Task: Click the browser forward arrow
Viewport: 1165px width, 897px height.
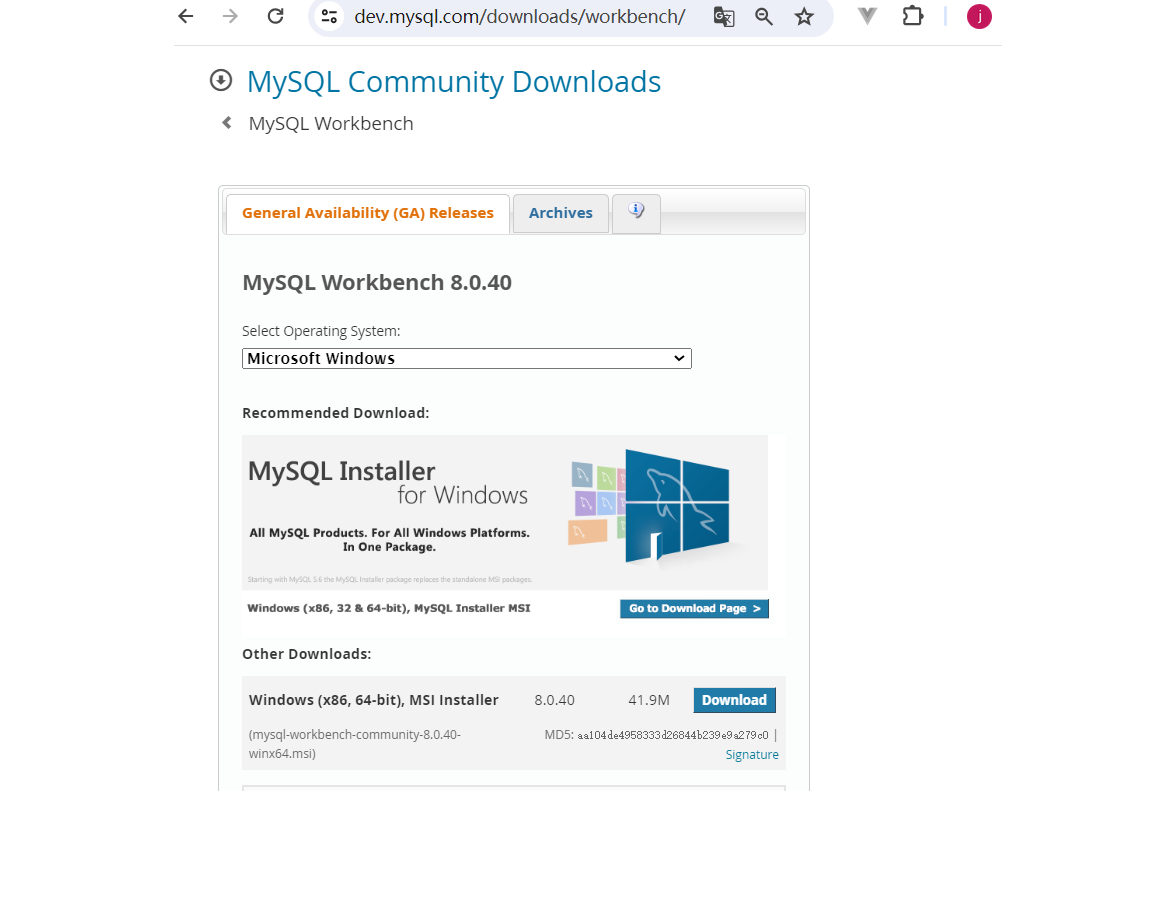Action: coord(230,16)
